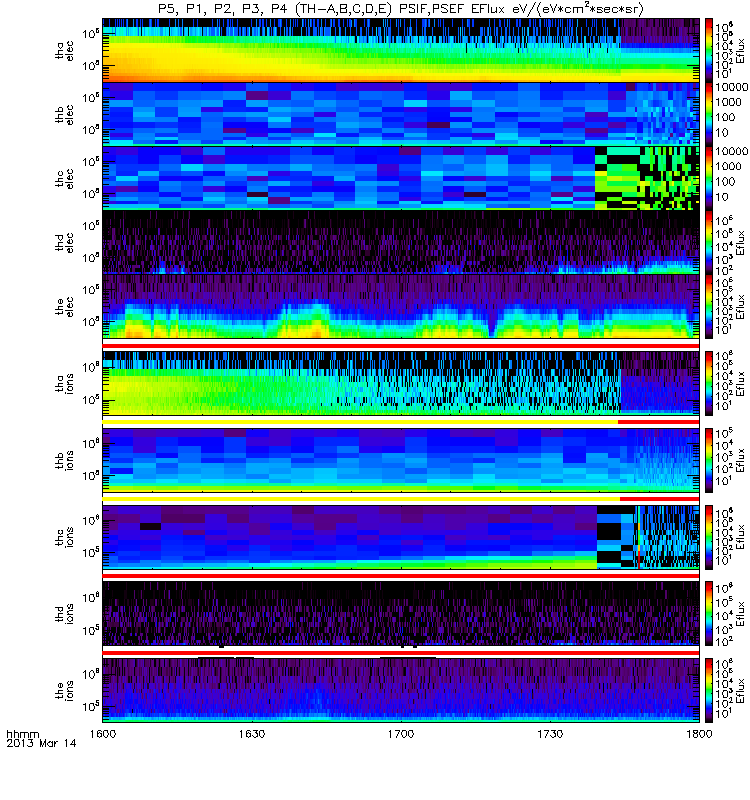This screenshot has width=750, height=800.
Task: Select the "thb ions" panel label
Action: point(64,460)
